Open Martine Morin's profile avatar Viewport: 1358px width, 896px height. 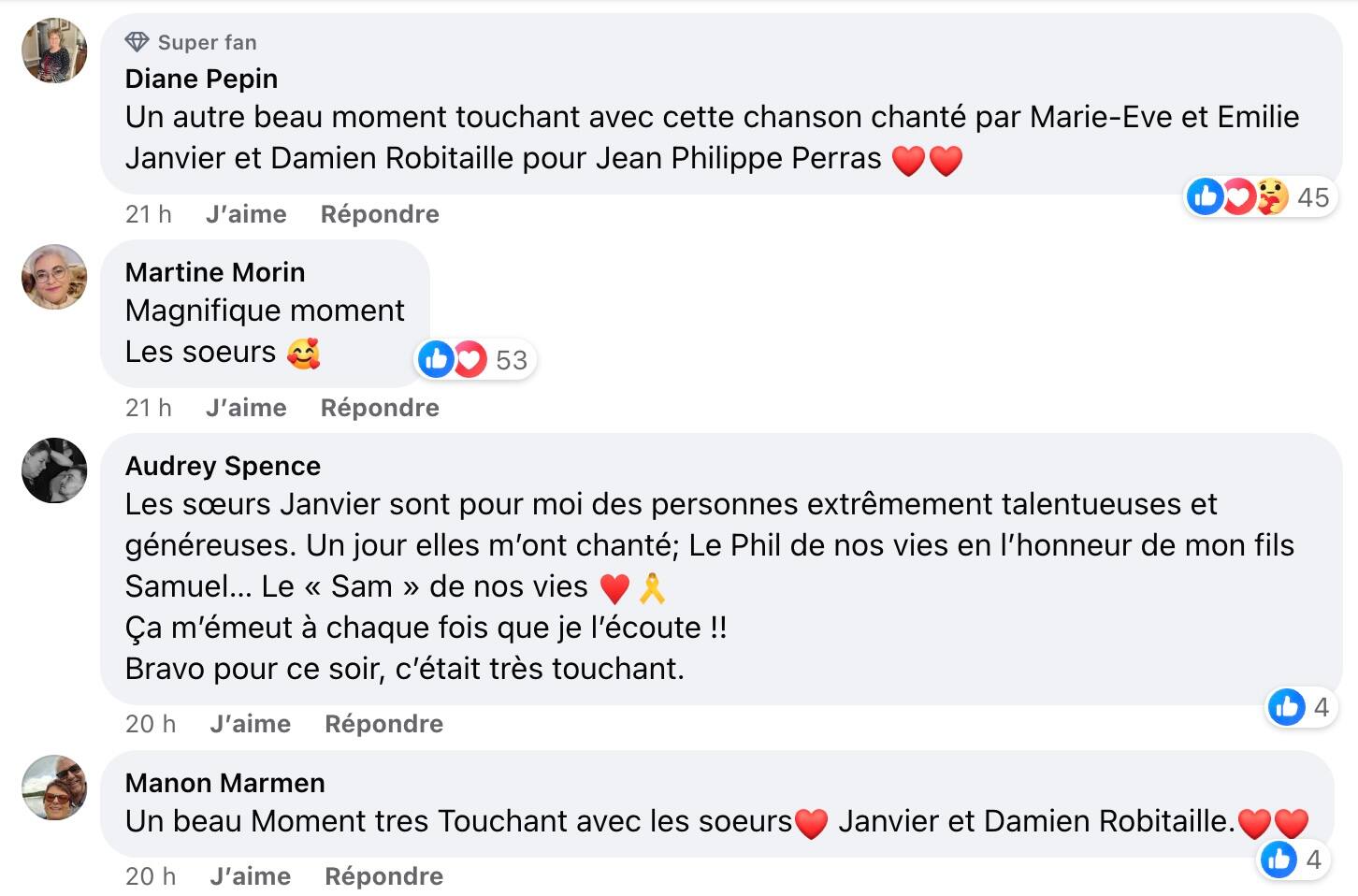tap(54, 277)
